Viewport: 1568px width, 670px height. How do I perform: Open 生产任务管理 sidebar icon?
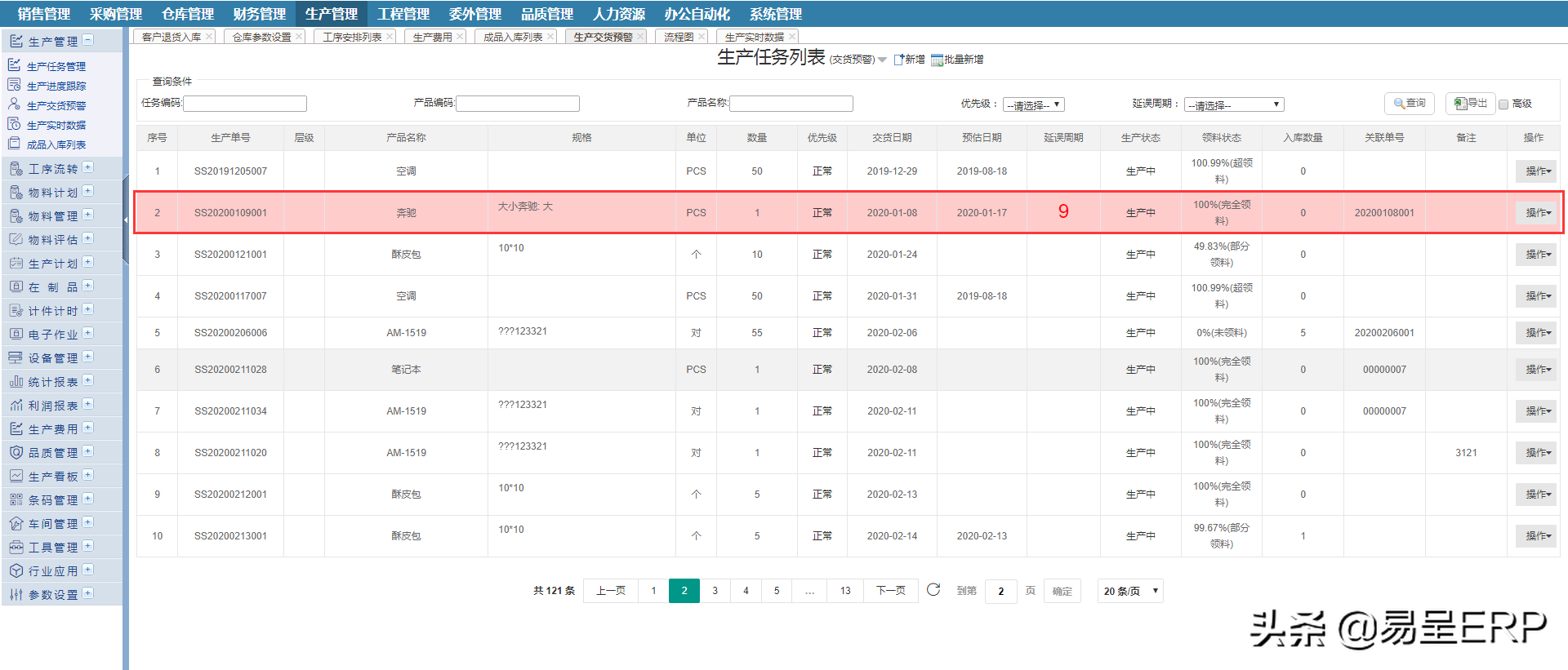click(14, 65)
